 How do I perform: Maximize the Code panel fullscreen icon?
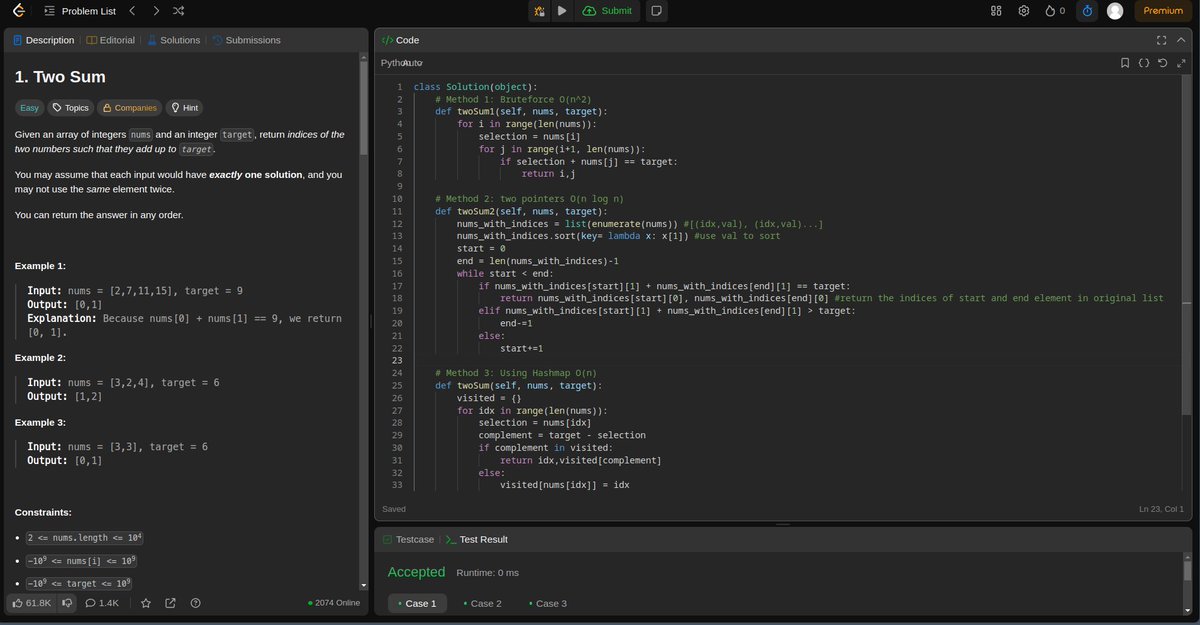[x=1162, y=40]
